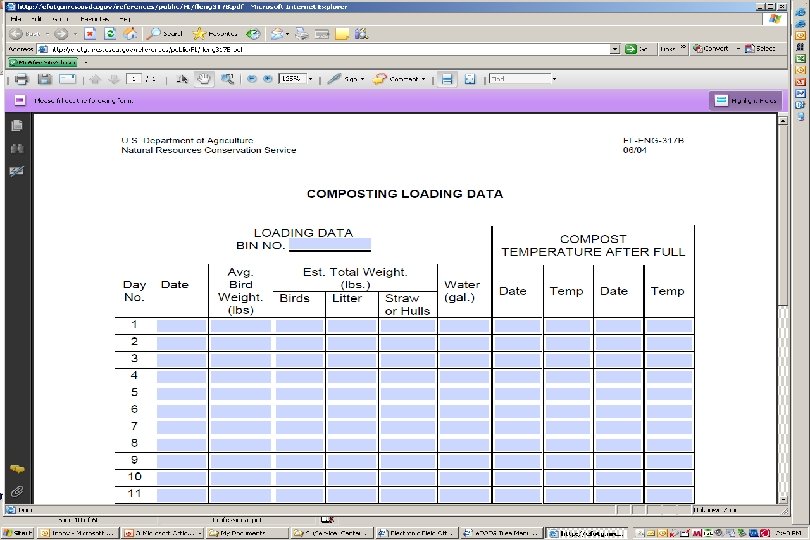810x540 pixels.
Task: Expand the address bar dropdown arrow
Action: 613,48
